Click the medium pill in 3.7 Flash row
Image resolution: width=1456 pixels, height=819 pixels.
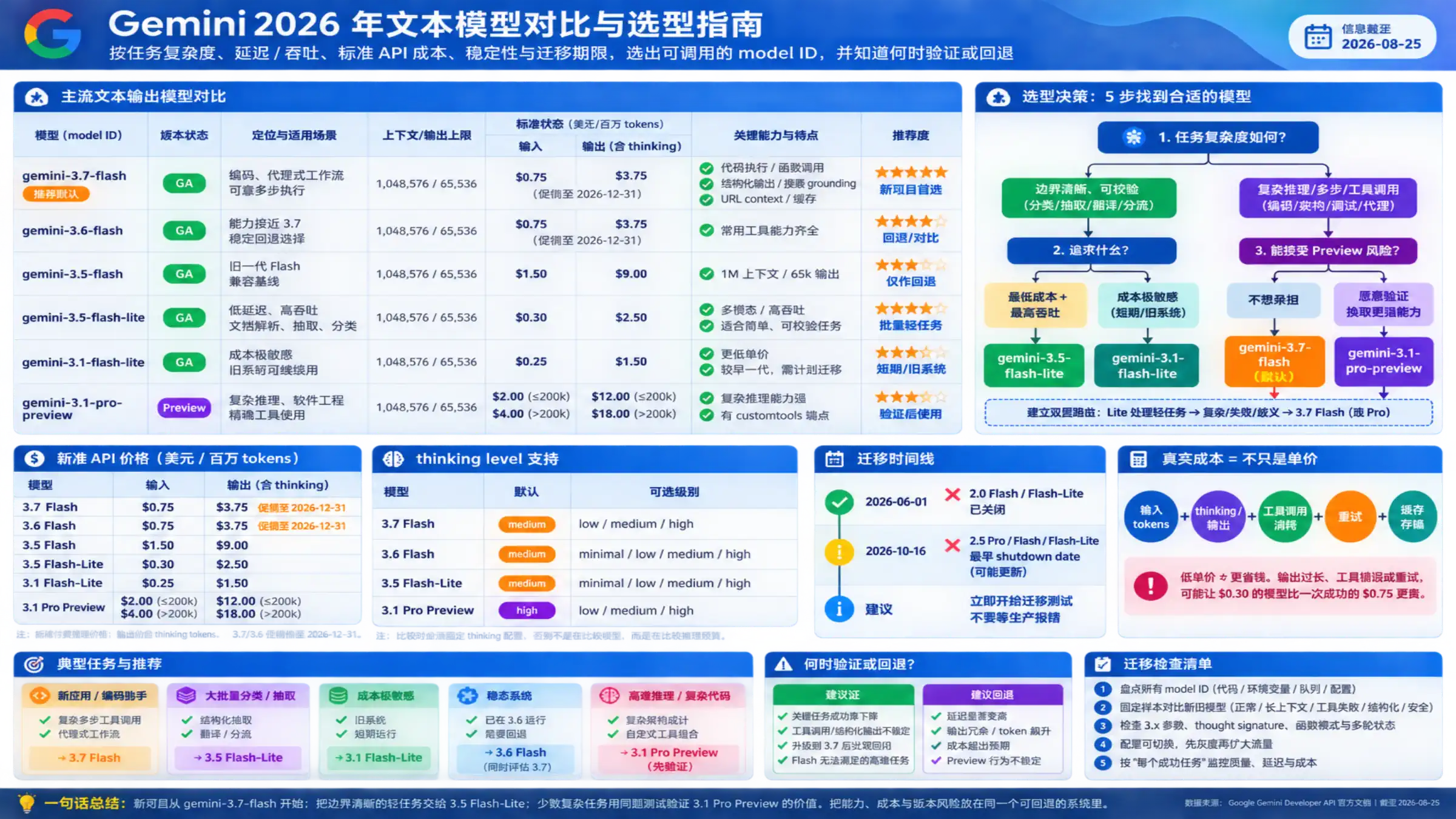coord(527,524)
